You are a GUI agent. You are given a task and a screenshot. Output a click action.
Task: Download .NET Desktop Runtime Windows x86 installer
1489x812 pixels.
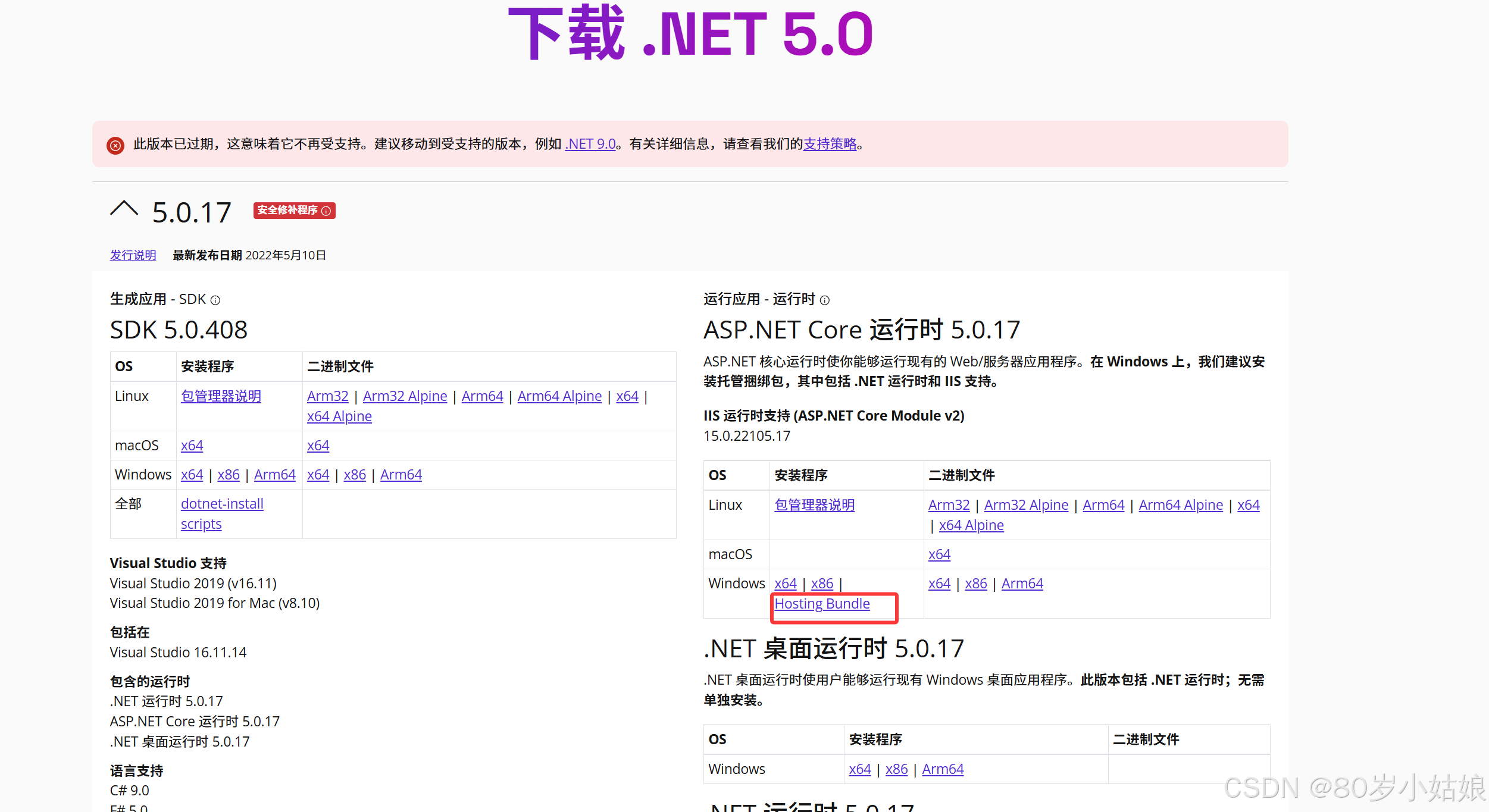tap(897, 769)
